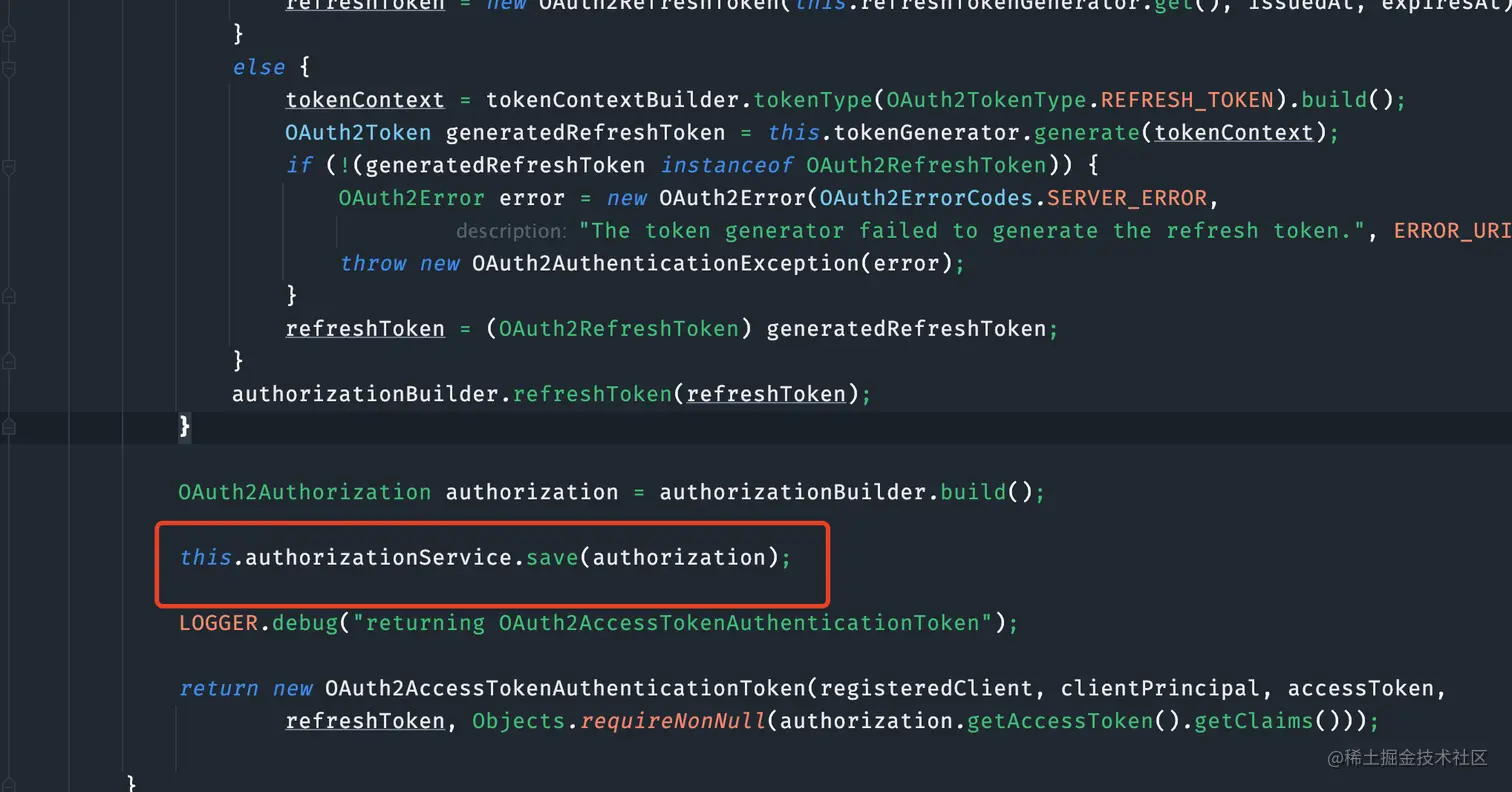Click the Objects class reference

click(519, 721)
